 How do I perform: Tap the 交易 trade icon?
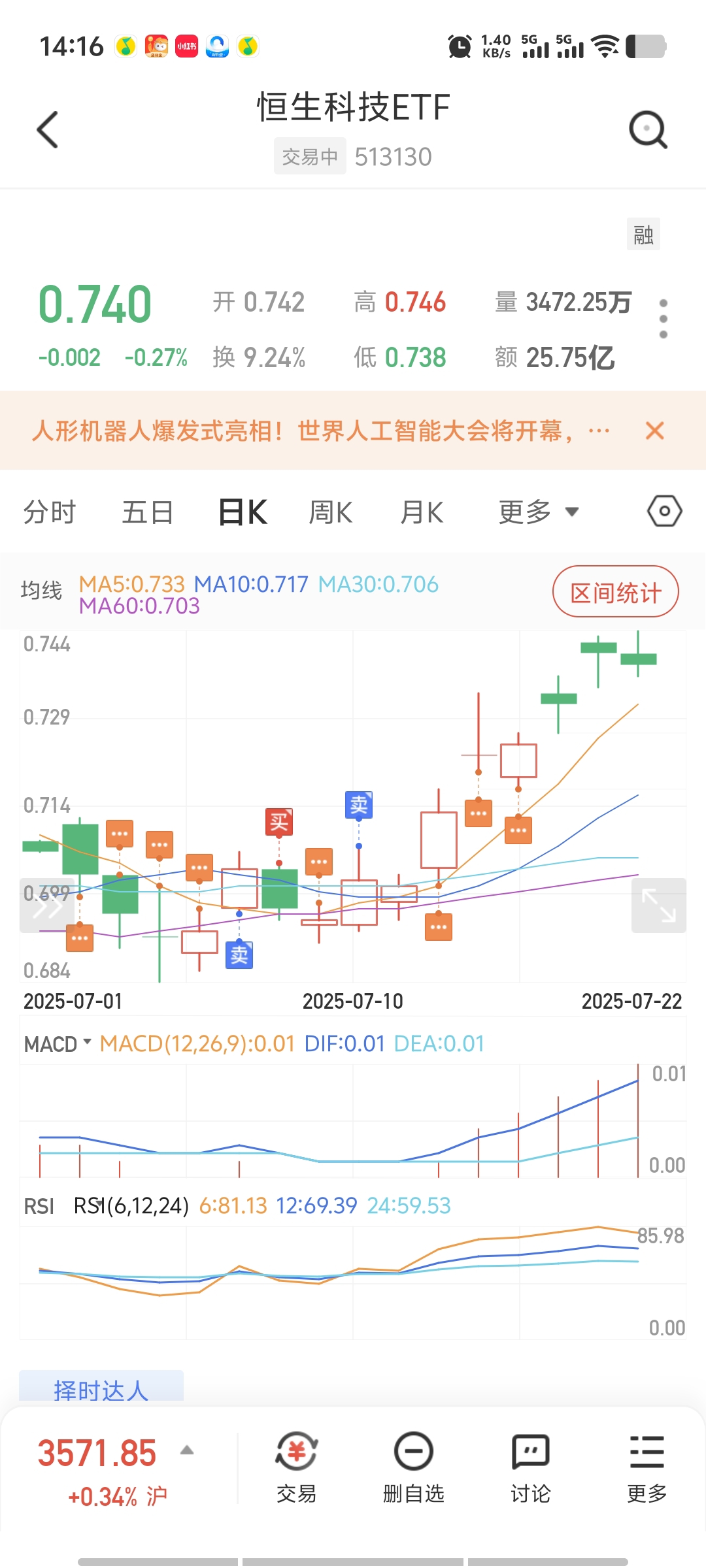pyautogui.click(x=296, y=1467)
